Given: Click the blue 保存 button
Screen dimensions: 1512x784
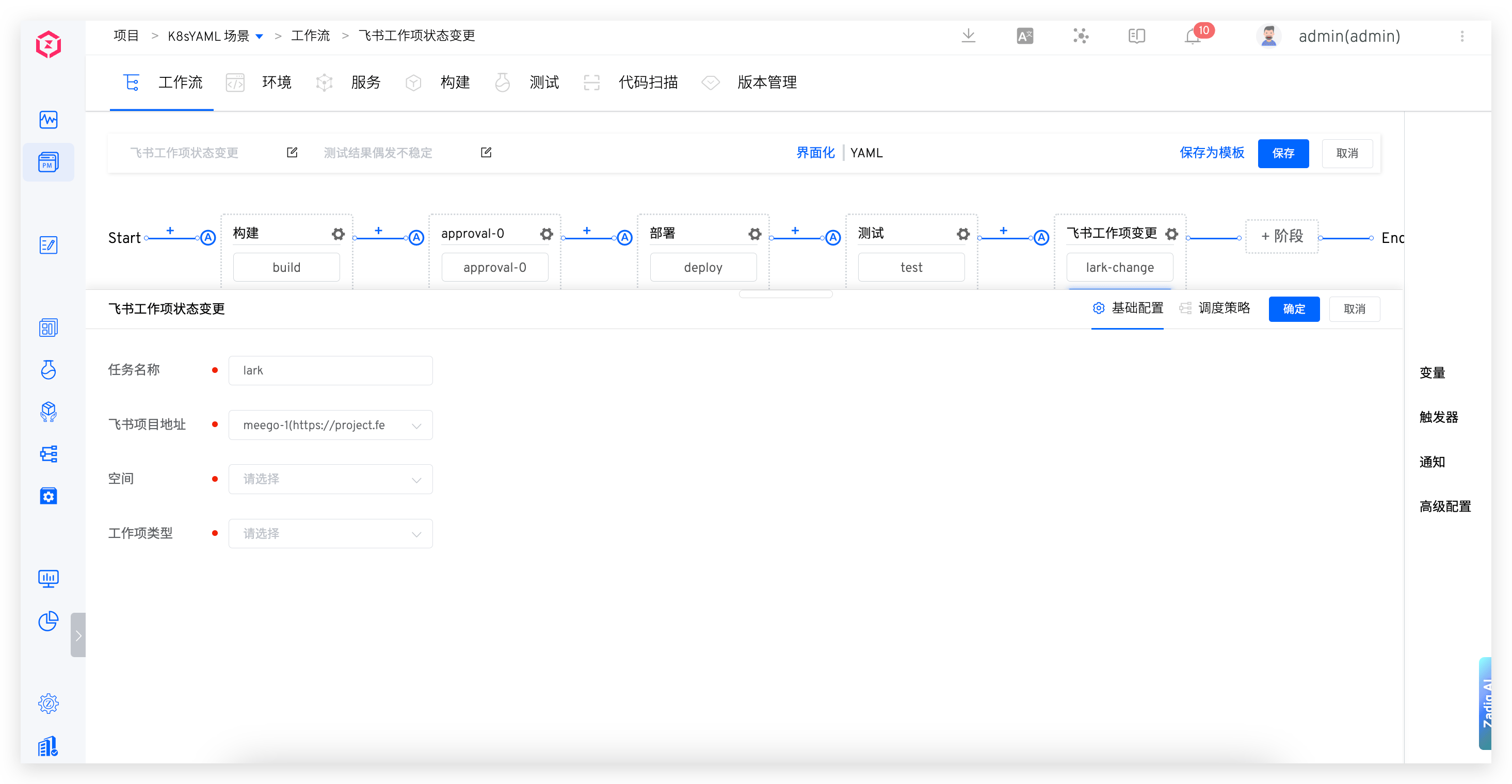Looking at the screenshot, I should click(x=1283, y=153).
